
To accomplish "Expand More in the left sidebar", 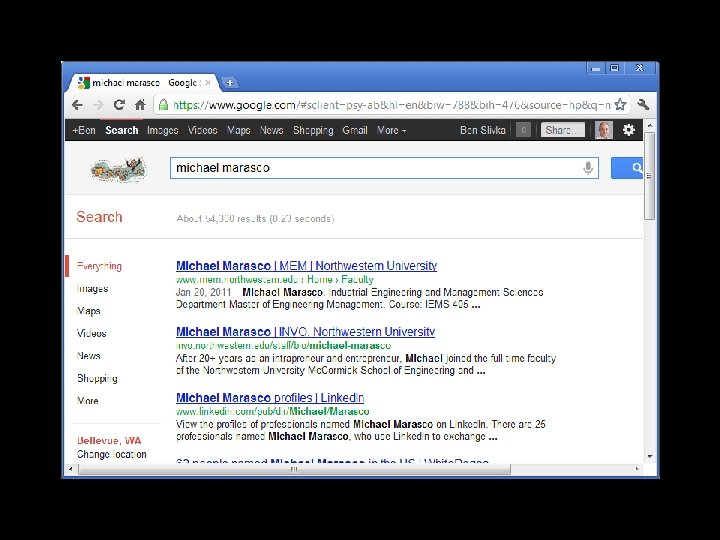I will [x=88, y=401].
